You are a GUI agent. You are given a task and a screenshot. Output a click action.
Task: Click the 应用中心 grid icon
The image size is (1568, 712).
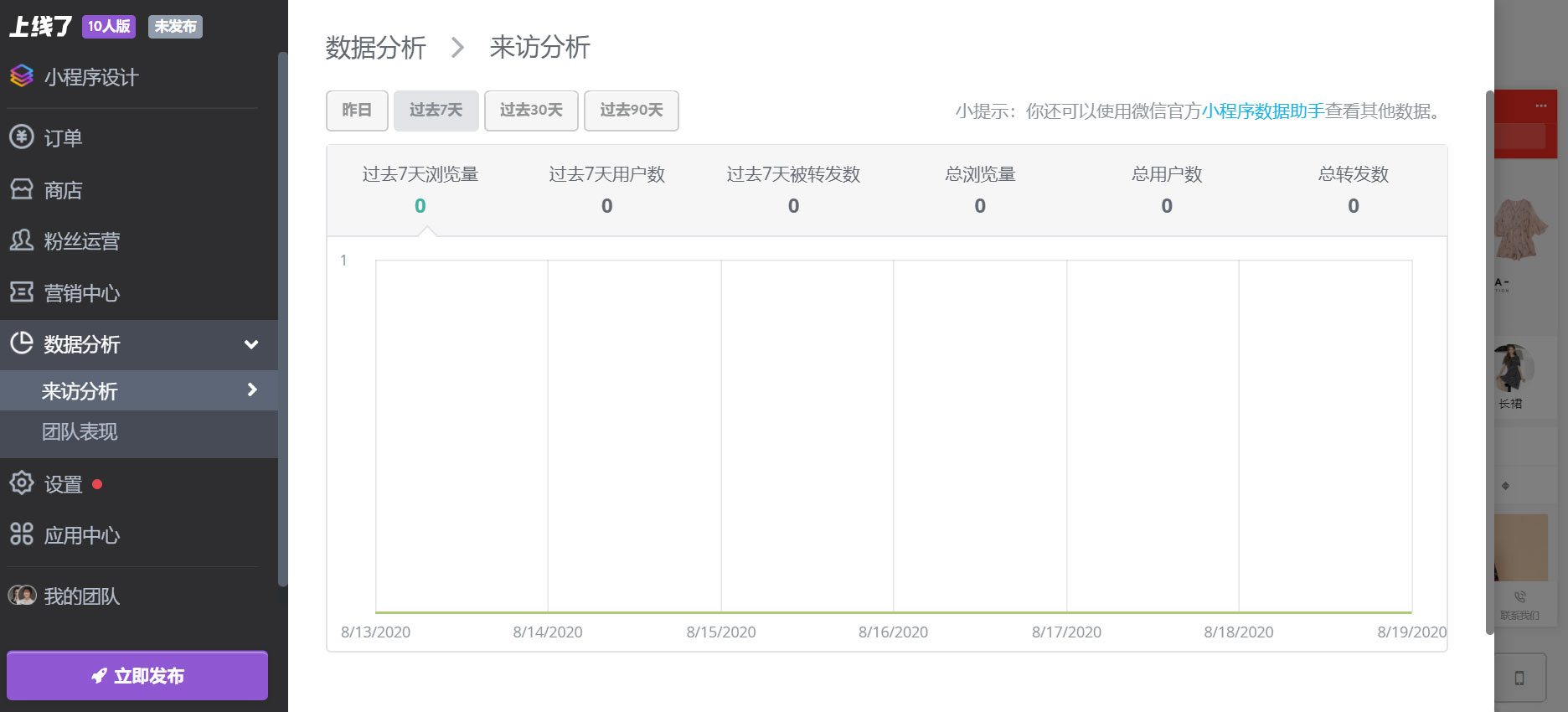(22, 534)
